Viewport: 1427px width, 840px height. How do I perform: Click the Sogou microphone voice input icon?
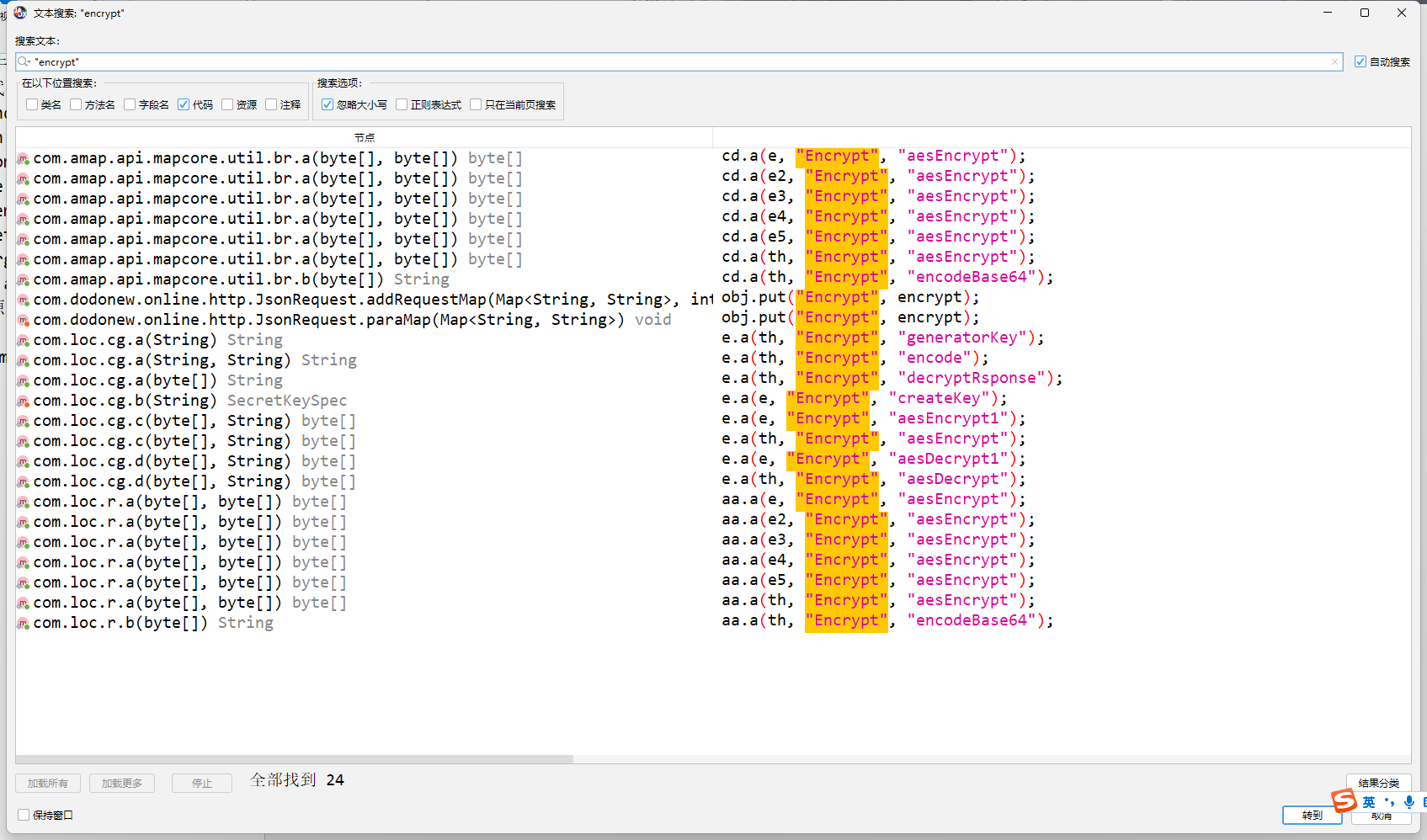1408,802
